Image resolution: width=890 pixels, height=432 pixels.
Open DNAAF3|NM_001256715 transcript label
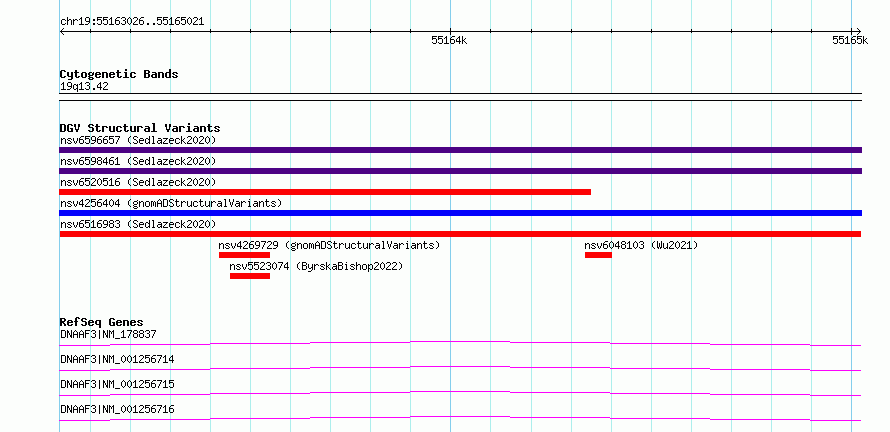pos(117,384)
